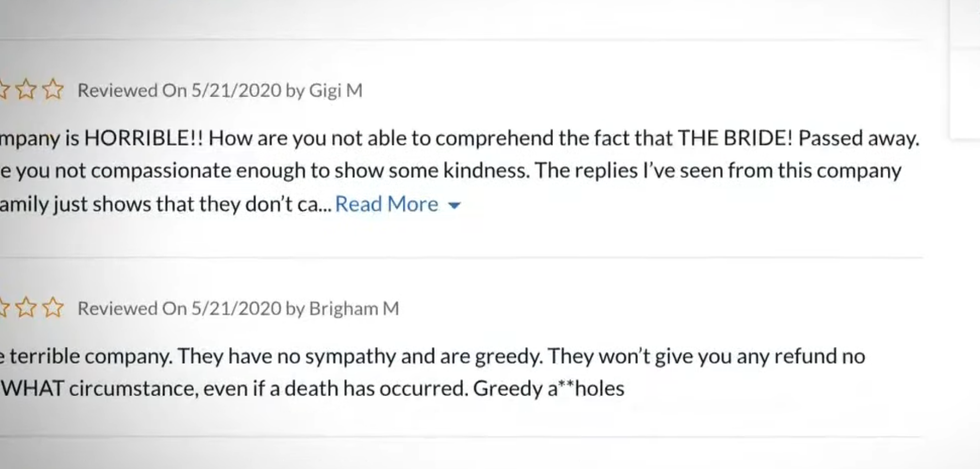Click the rightmost star in Brigham M's rating
The height and width of the screenshot is (469, 980).
click(54, 308)
